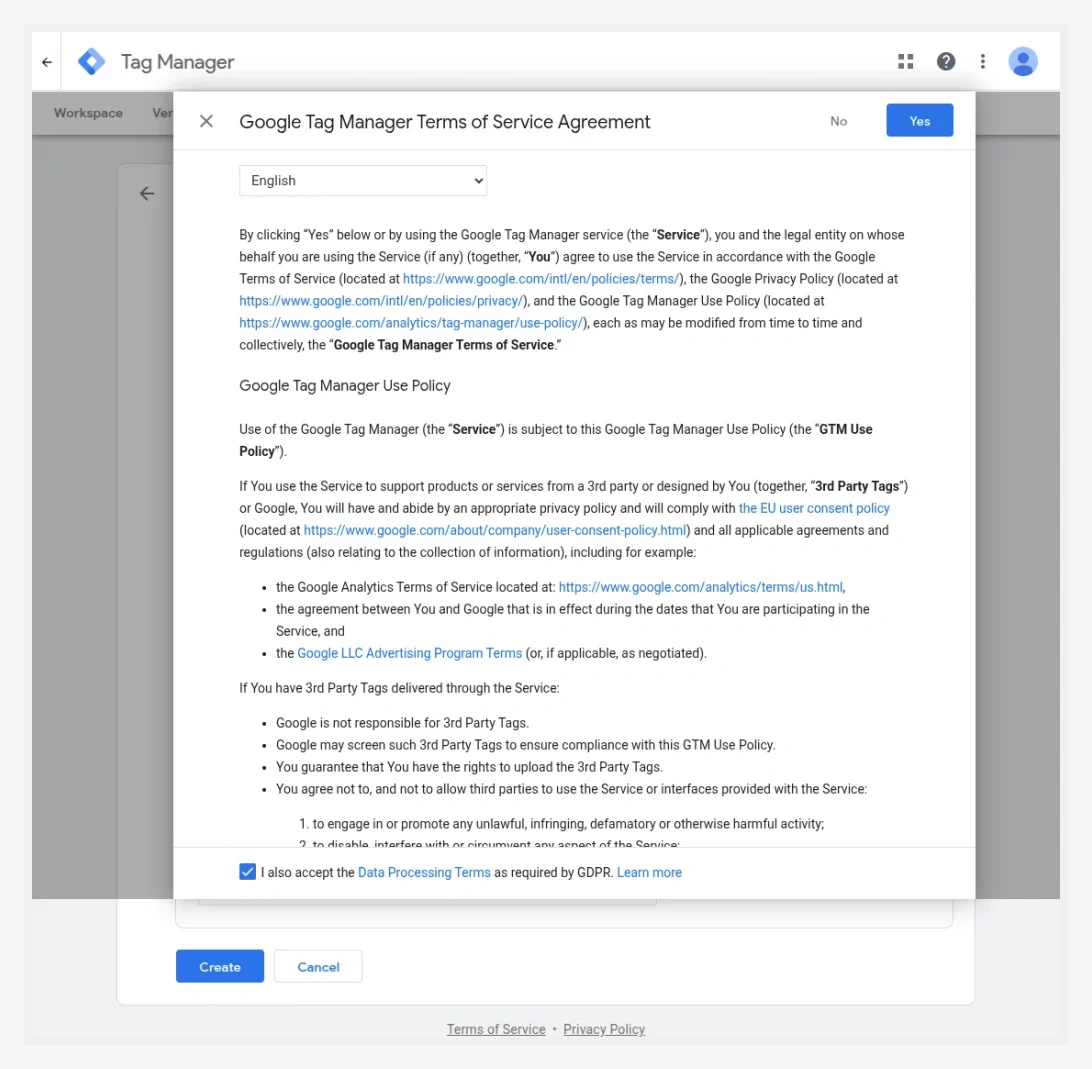1092x1069 pixels.
Task: Open the user-consent-policy.html URL link
Action: pyautogui.click(x=495, y=531)
